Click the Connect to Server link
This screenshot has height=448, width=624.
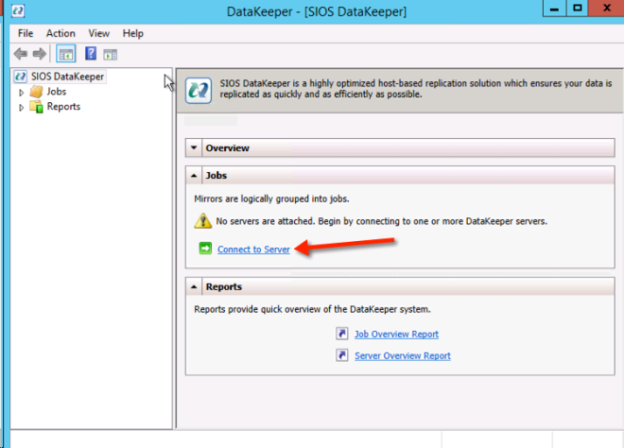tap(254, 249)
